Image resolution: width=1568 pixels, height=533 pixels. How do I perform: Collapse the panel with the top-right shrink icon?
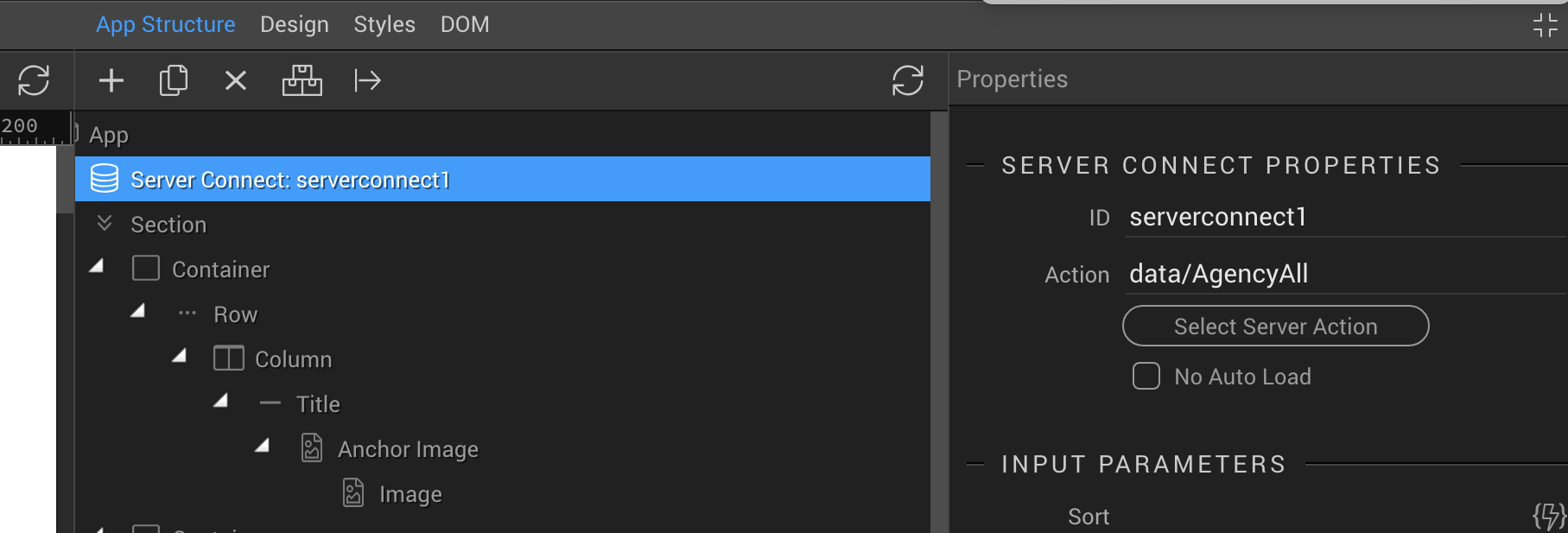tap(1545, 25)
